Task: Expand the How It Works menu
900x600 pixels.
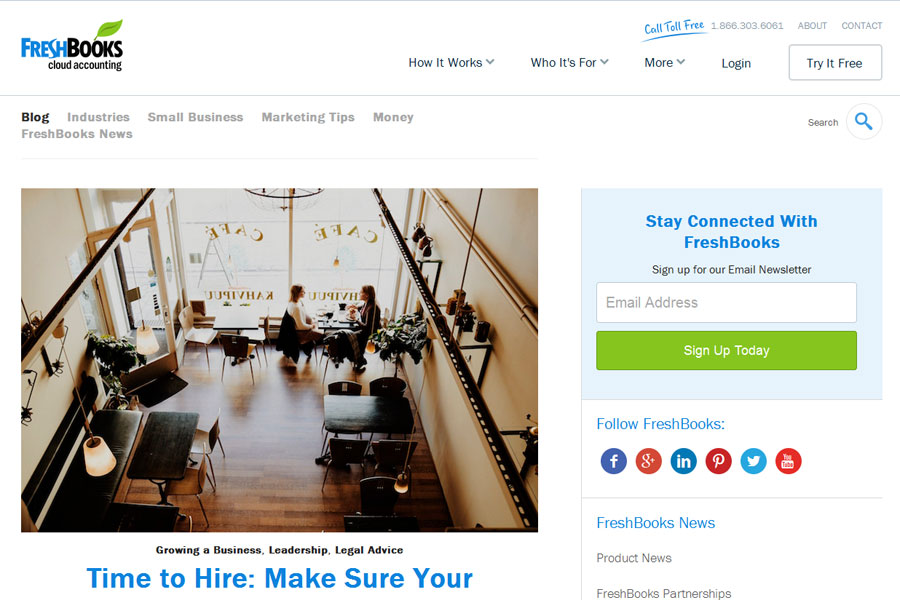Action: (x=451, y=63)
